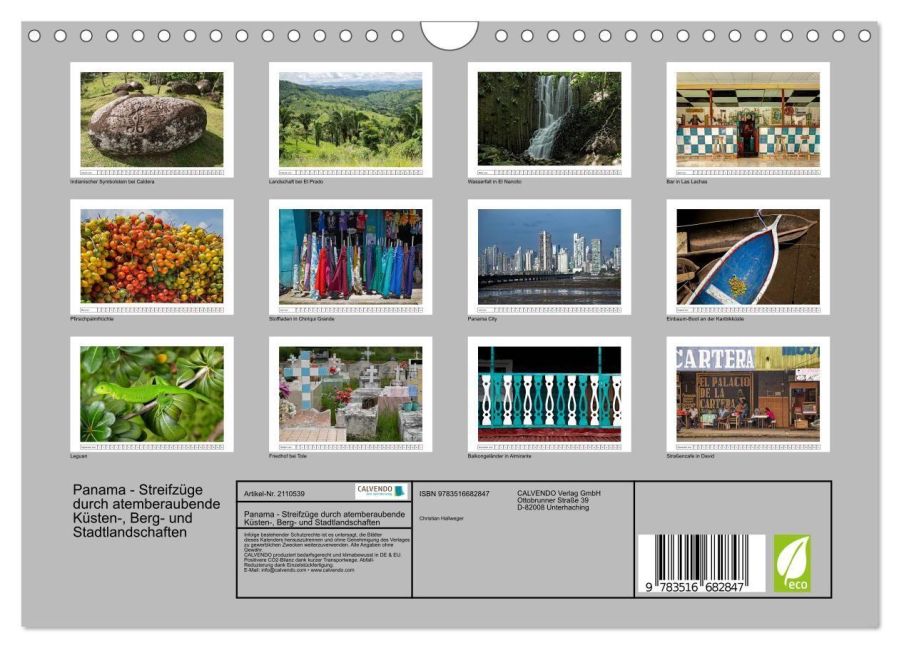This screenshot has height=648, width=899.
Task: Click 'CALVENDO Verlag GmbH' publisher name
Action: pos(559,493)
